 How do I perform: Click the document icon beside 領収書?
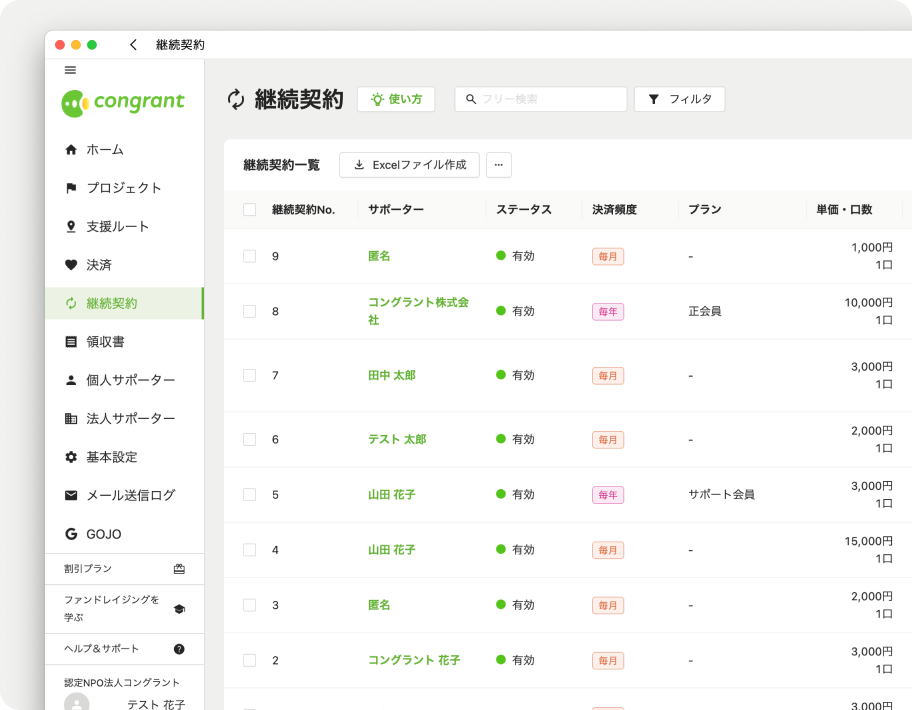coord(71,341)
